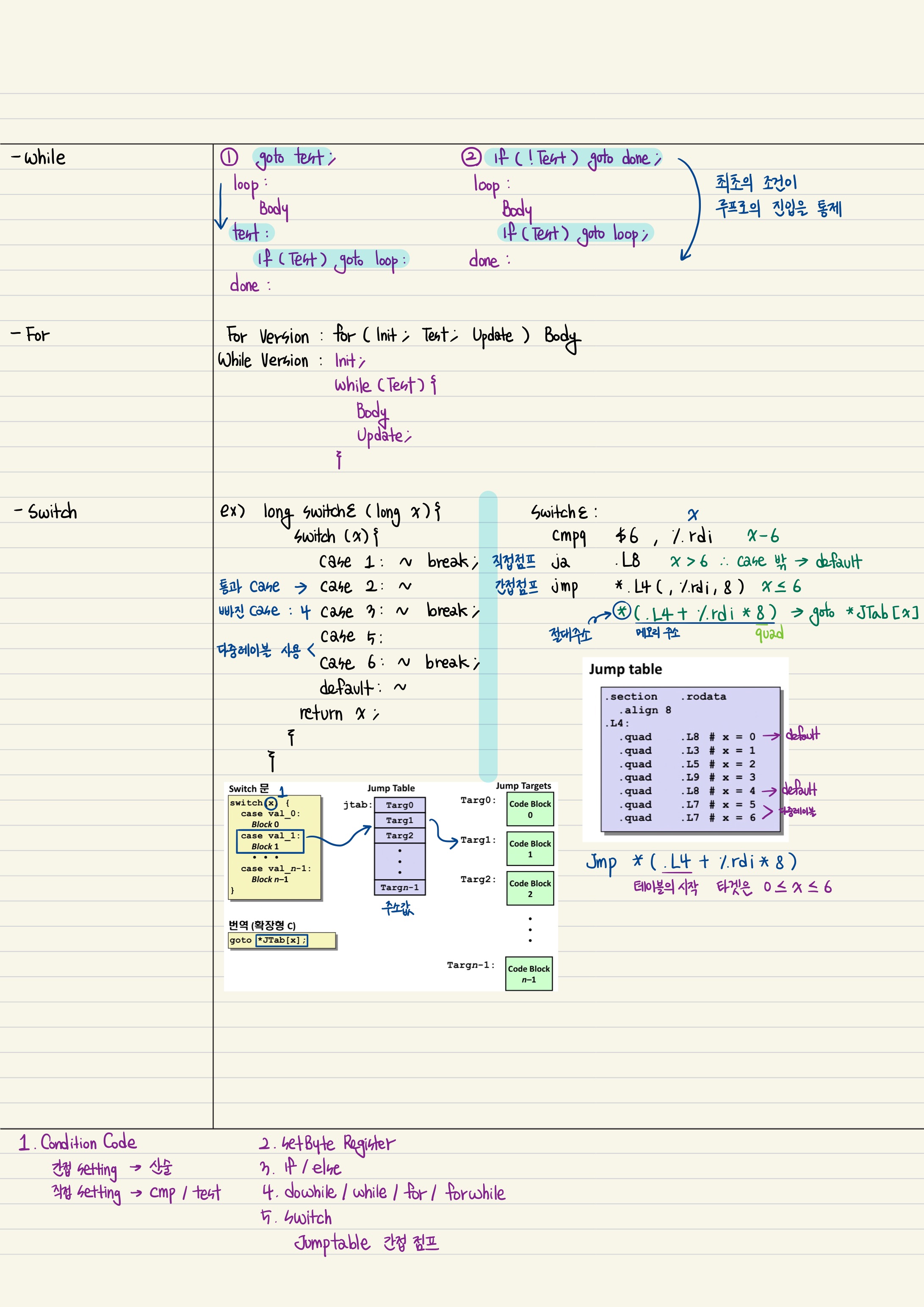Click the downward arrow left of loop label

(x=221, y=207)
